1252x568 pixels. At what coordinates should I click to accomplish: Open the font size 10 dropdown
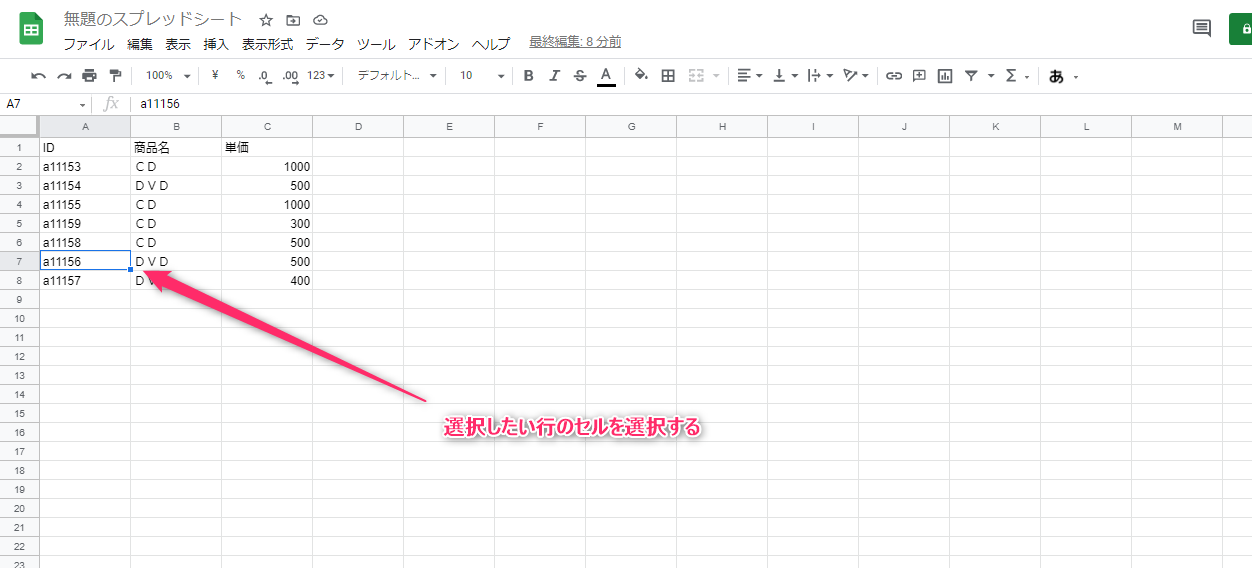click(482, 75)
